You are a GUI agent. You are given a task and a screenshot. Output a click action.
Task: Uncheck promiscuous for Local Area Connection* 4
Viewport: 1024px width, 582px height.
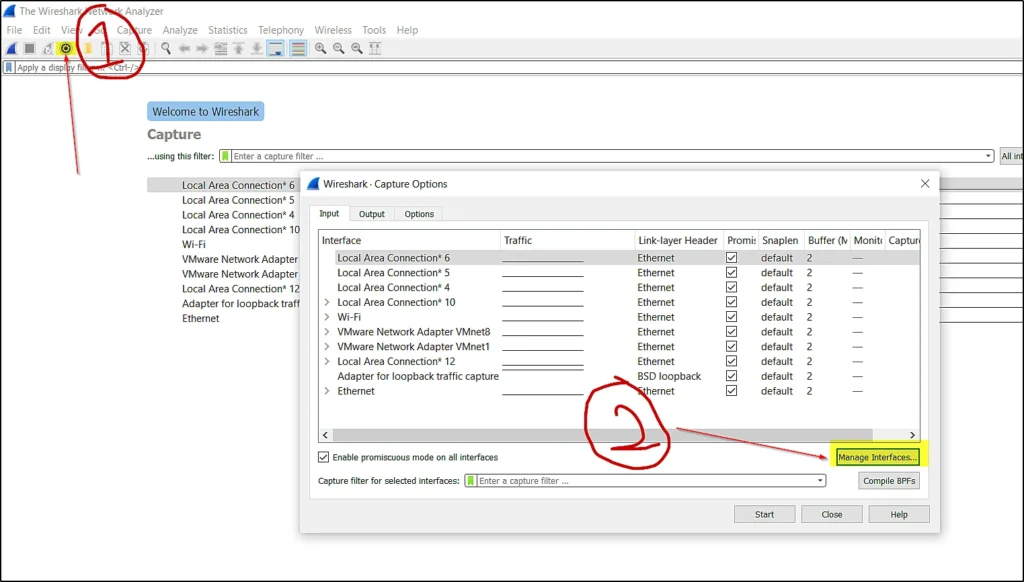click(x=731, y=287)
